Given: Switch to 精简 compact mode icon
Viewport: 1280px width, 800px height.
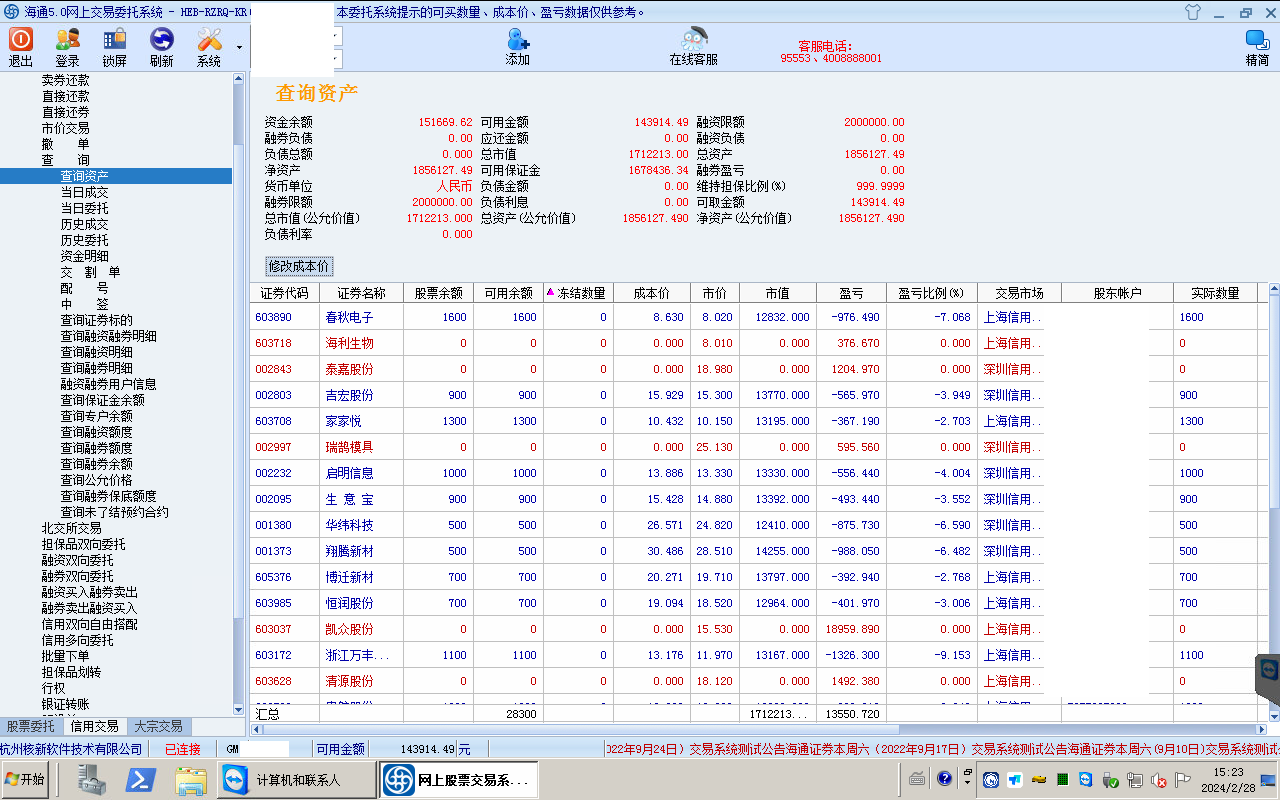Looking at the screenshot, I should coord(1257,46).
